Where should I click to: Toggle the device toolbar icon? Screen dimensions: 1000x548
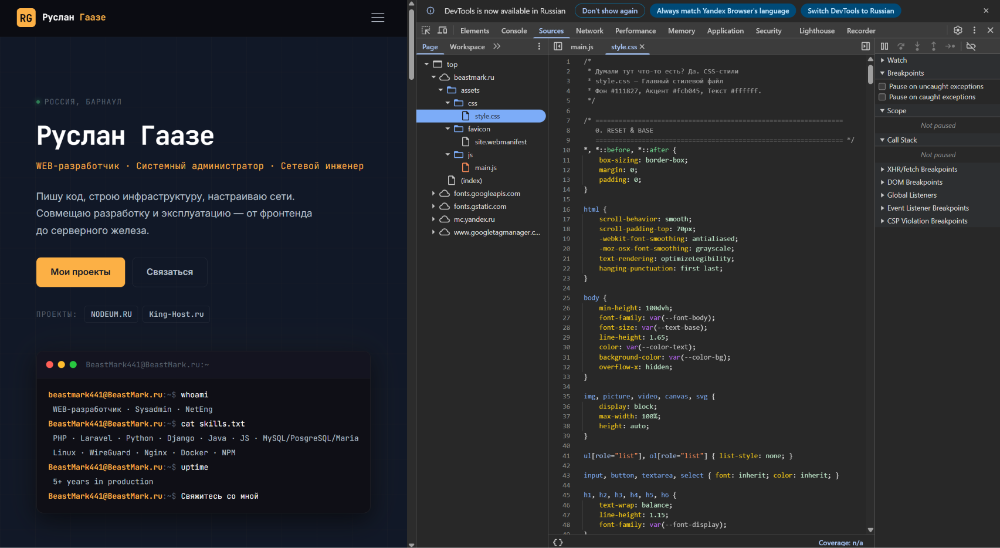click(442, 30)
